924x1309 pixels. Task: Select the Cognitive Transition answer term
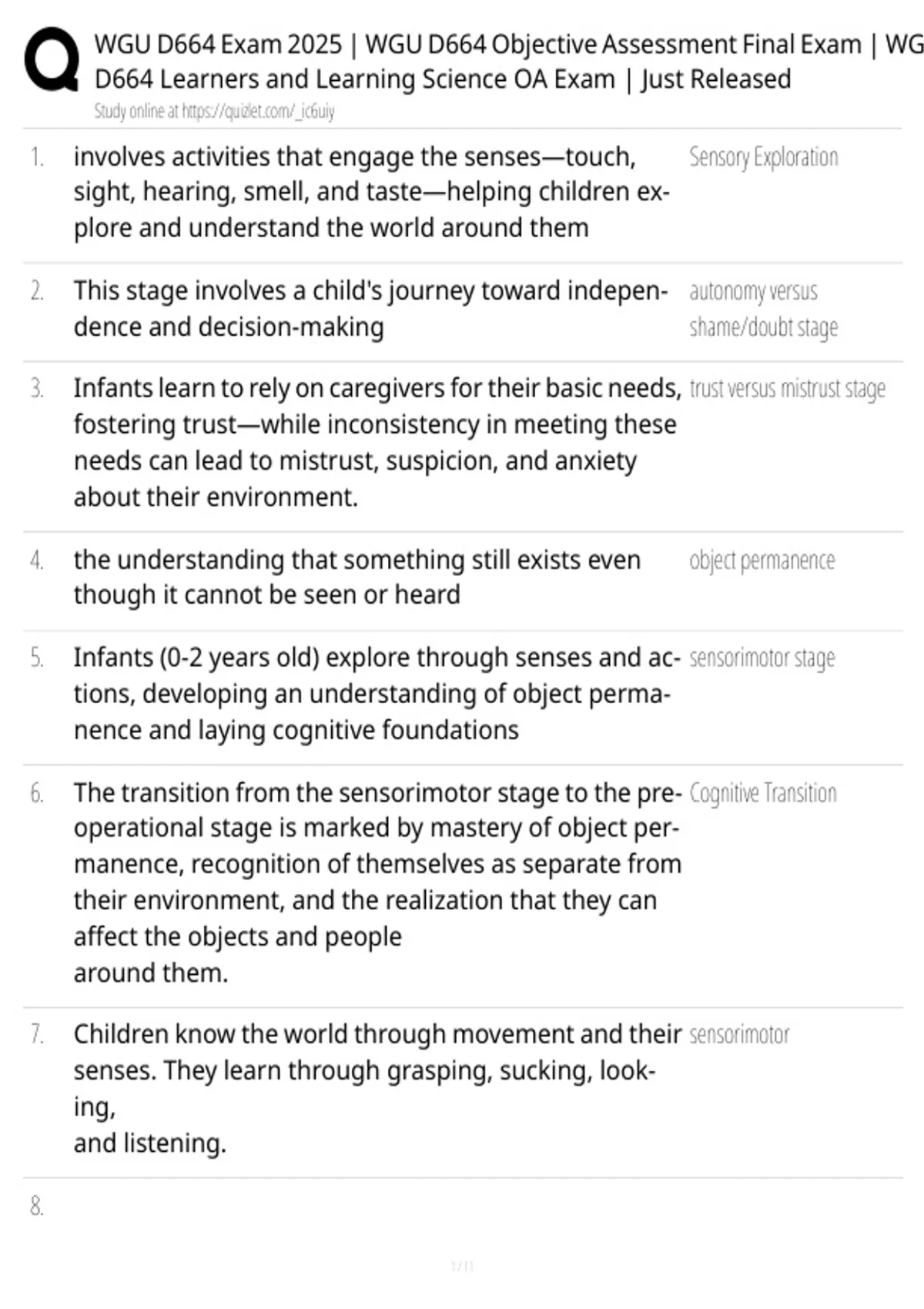click(763, 793)
